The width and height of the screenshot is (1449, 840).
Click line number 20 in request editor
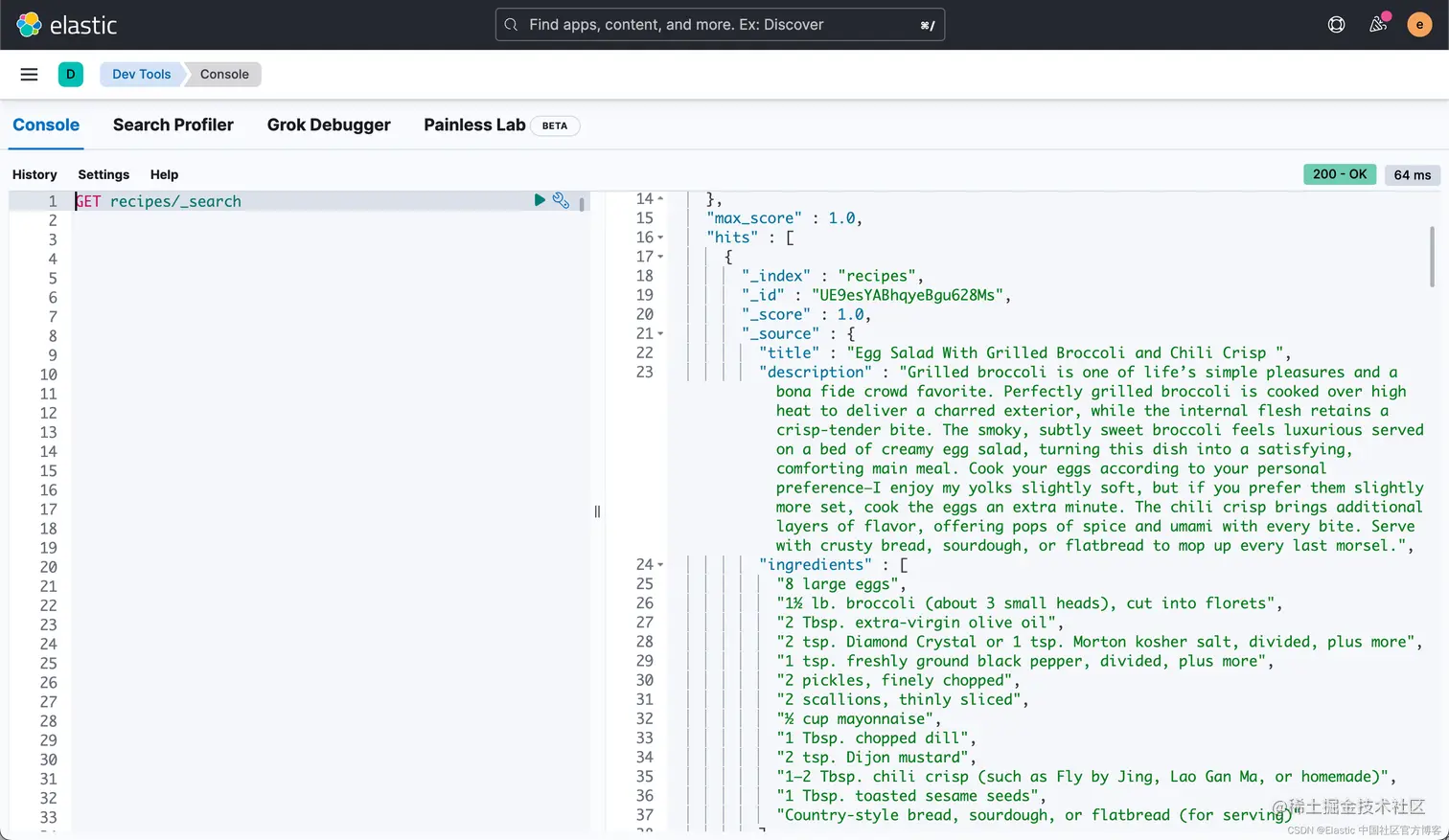(49, 567)
